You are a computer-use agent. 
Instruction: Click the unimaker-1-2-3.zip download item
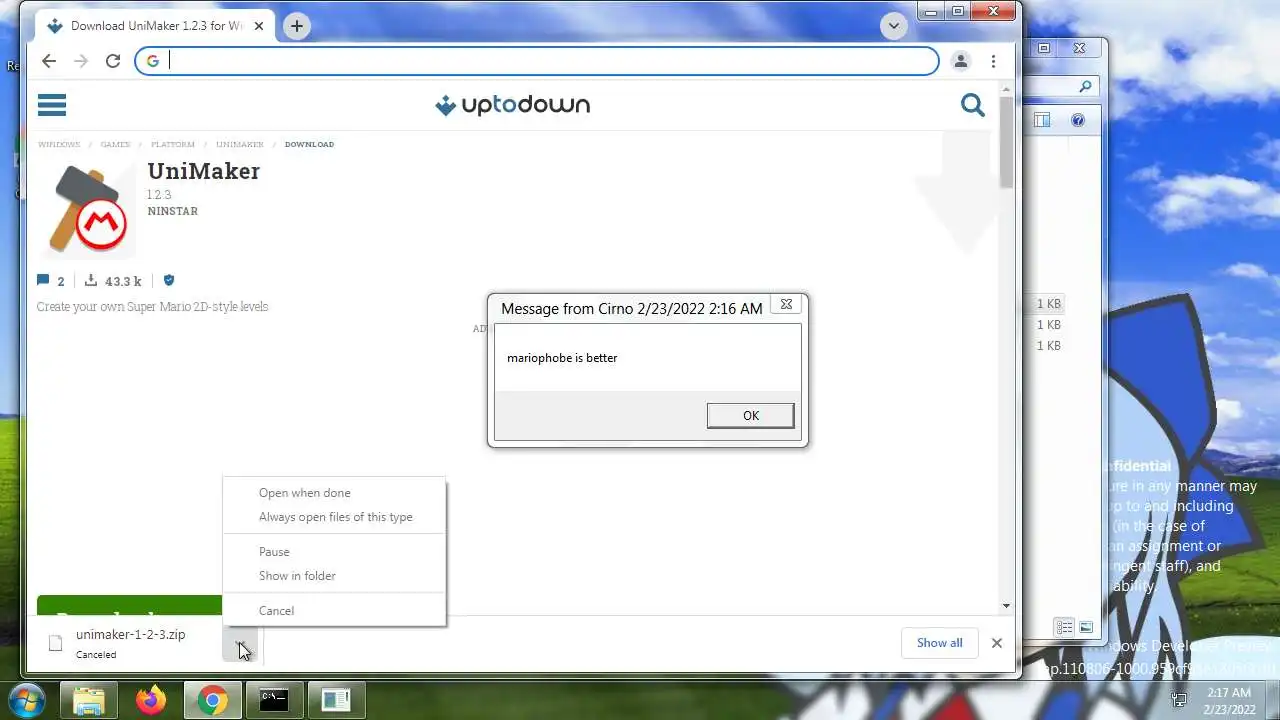[x=130, y=643]
